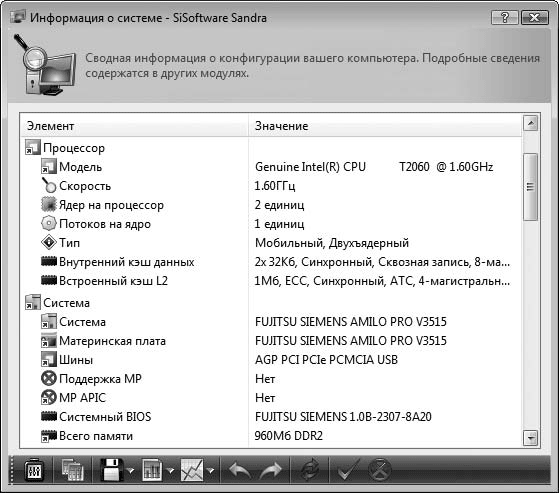Click the refresh toolbar icon
The width and height of the screenshot is (559, 493).
click(x=309, y=471)
